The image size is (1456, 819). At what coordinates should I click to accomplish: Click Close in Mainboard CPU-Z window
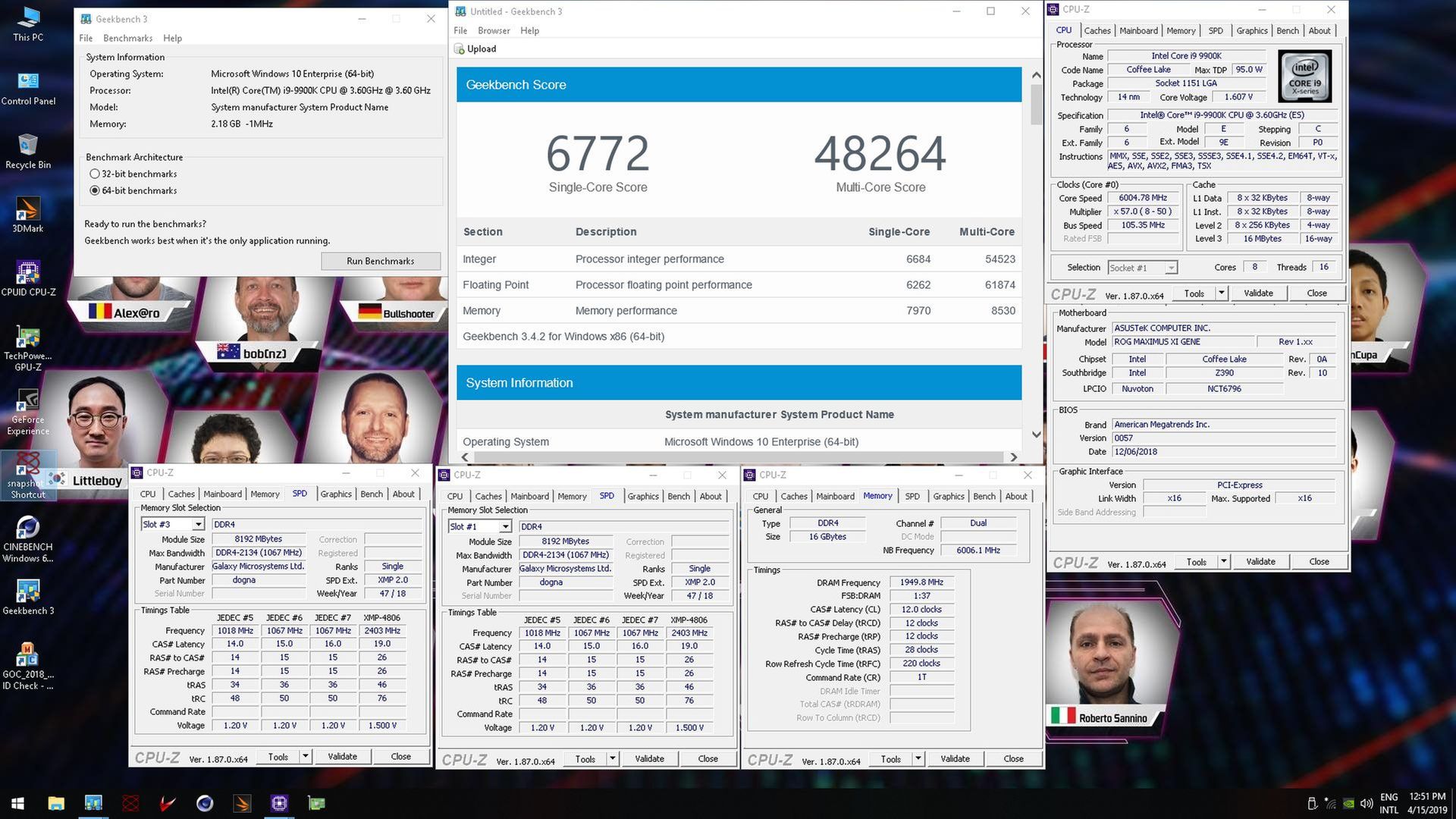tap(1319, 562)
